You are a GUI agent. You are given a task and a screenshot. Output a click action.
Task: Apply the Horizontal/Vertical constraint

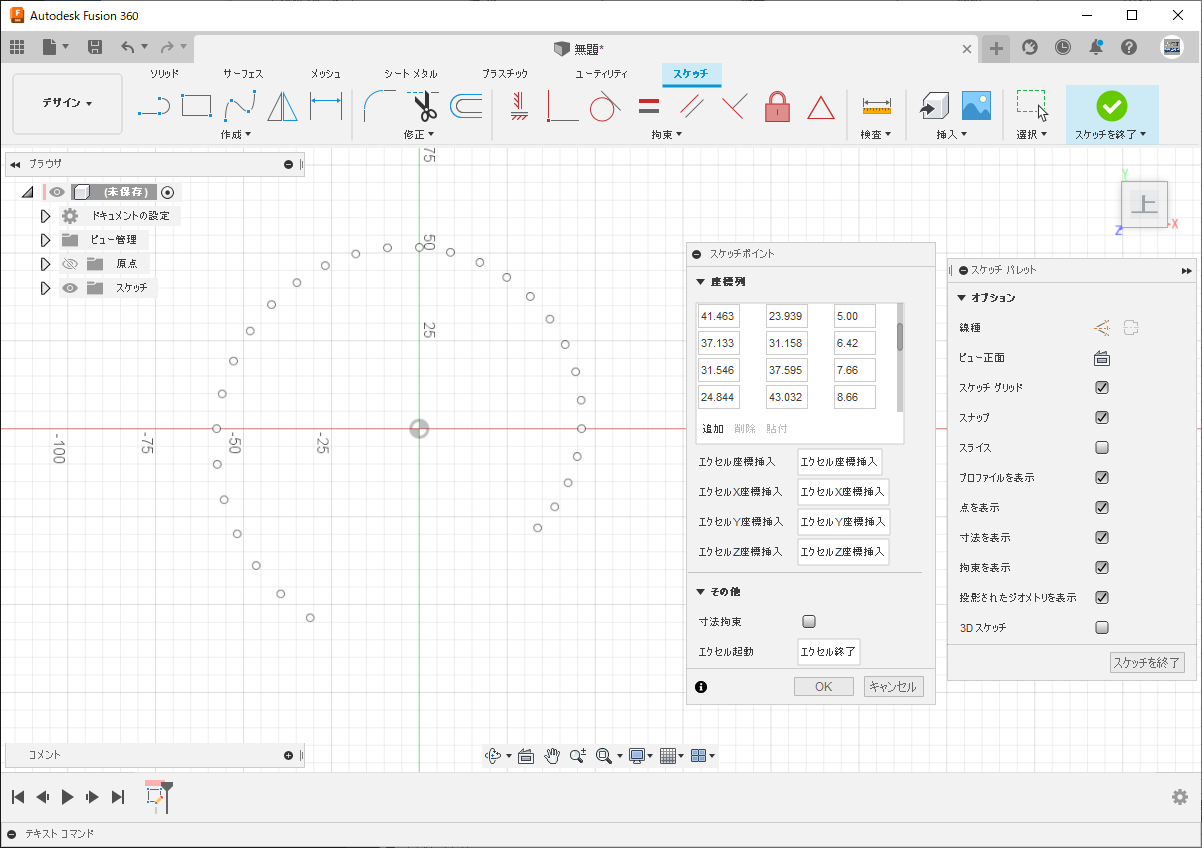click(519, 106)
